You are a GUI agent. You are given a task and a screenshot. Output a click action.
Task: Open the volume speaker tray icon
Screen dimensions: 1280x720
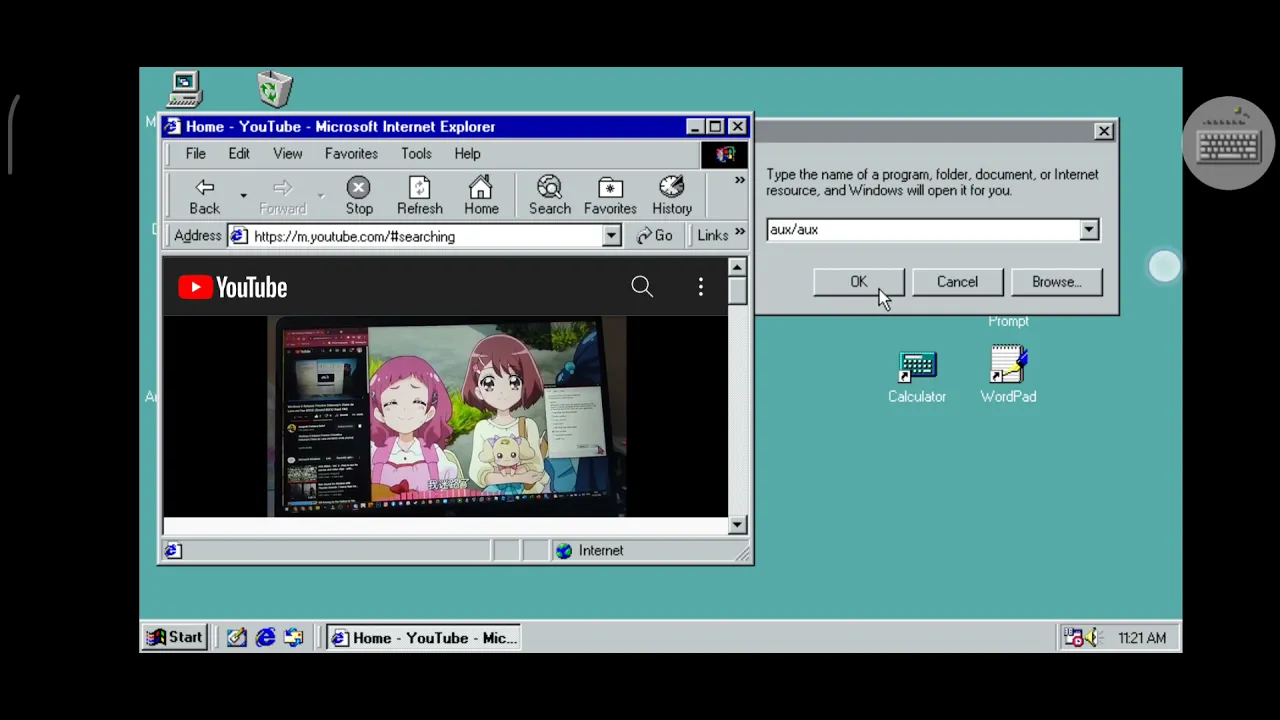[x=1092, y=638]
